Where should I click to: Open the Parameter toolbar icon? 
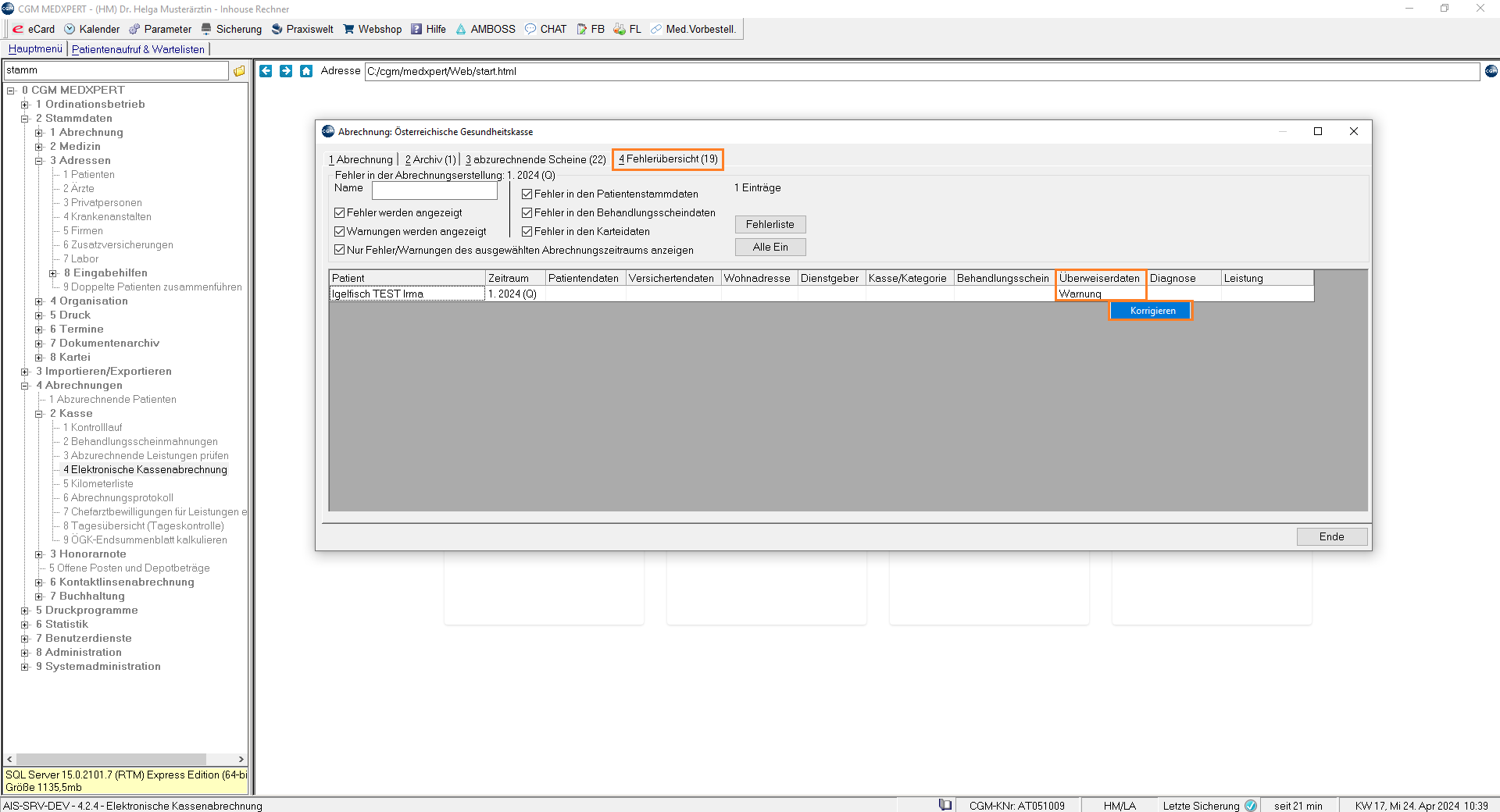134,29
